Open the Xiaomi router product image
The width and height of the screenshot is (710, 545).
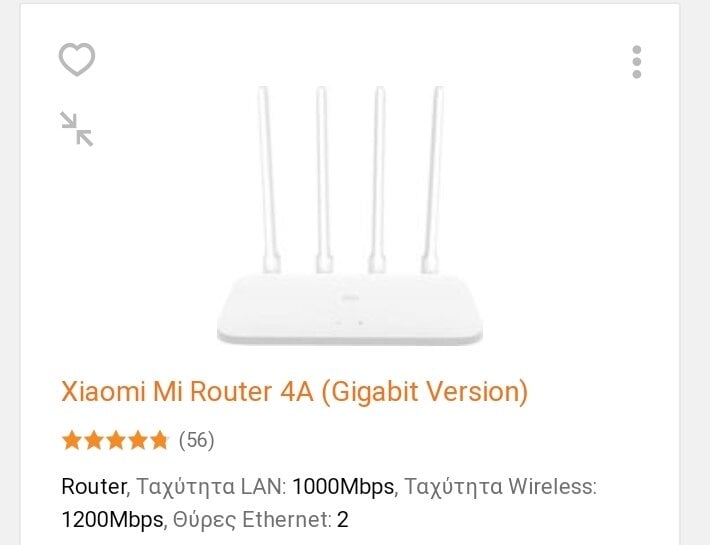tap(350, 215)
